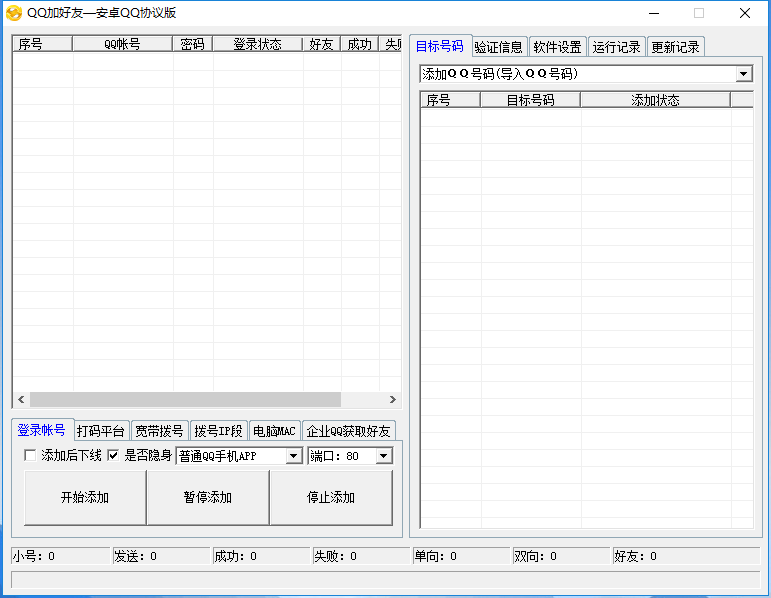The width and height of the screenshot is (771, 598).
Task: Uncheck the 是否隐身 checkbox
Action: point(113,456)
